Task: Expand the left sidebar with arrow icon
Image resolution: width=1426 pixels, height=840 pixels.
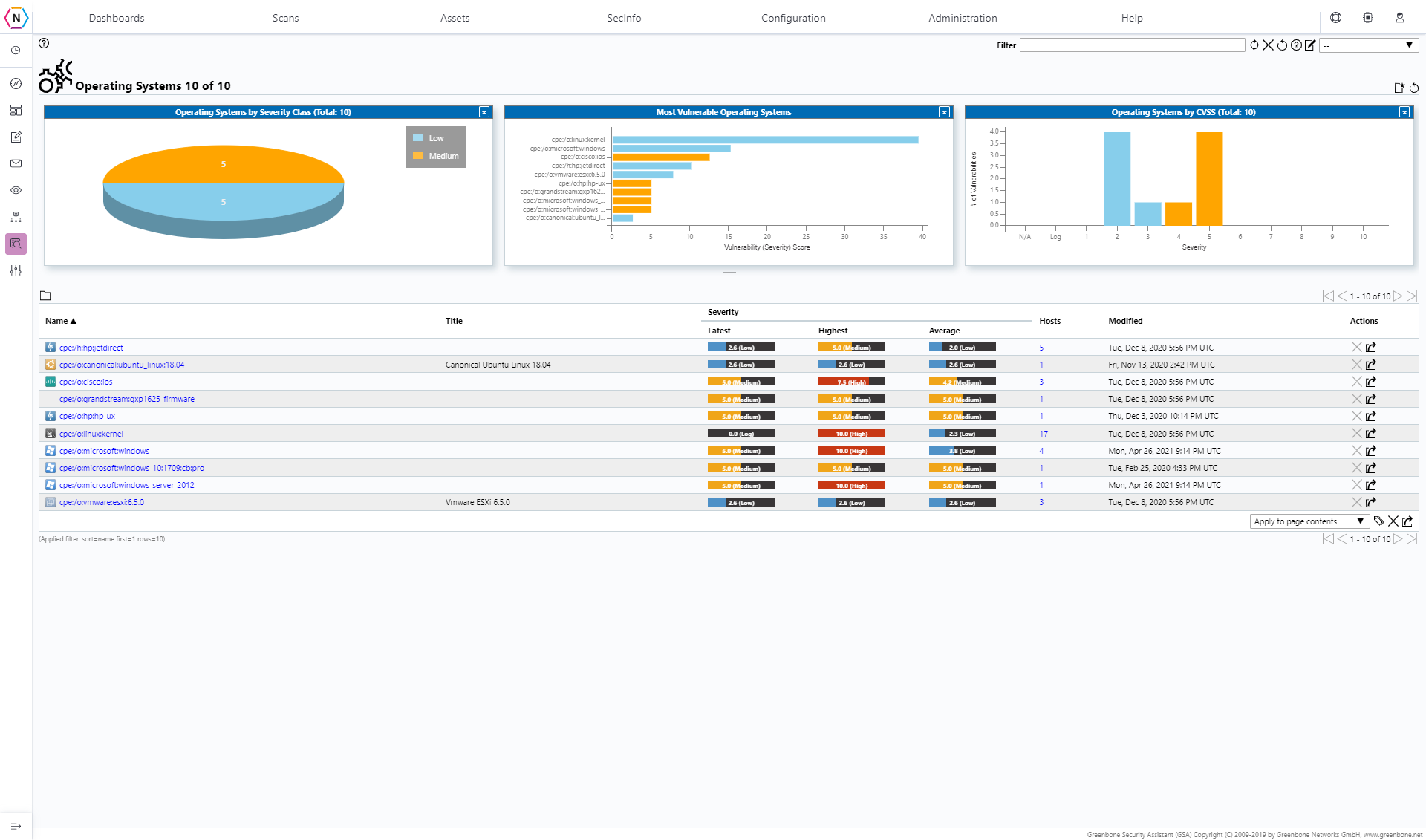Action: pos(16,826)
